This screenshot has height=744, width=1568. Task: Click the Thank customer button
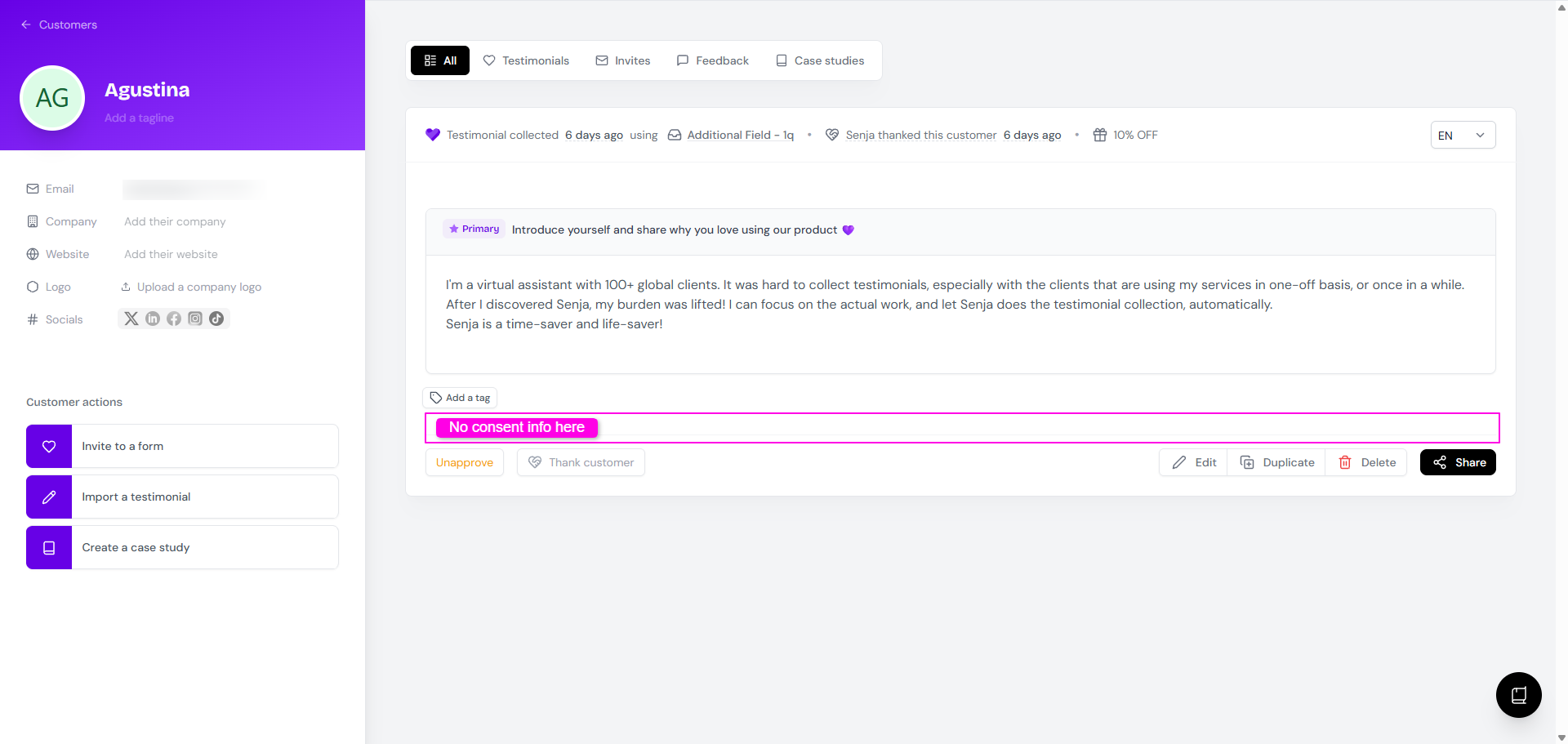[x=581, y=462]
